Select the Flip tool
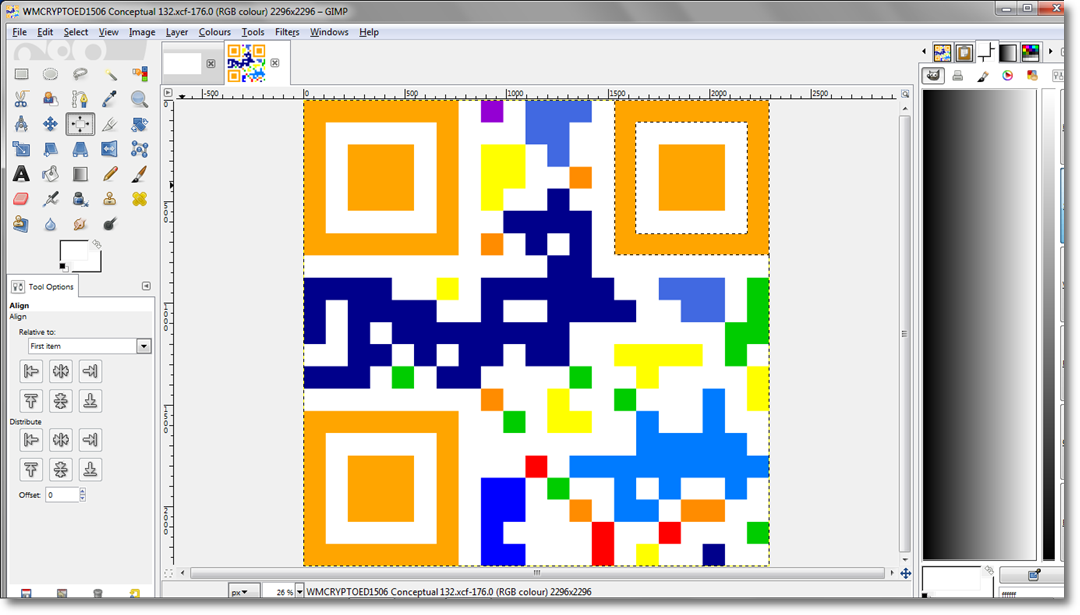The height and width of the screenshot is (615, 1080). point(110,149)
